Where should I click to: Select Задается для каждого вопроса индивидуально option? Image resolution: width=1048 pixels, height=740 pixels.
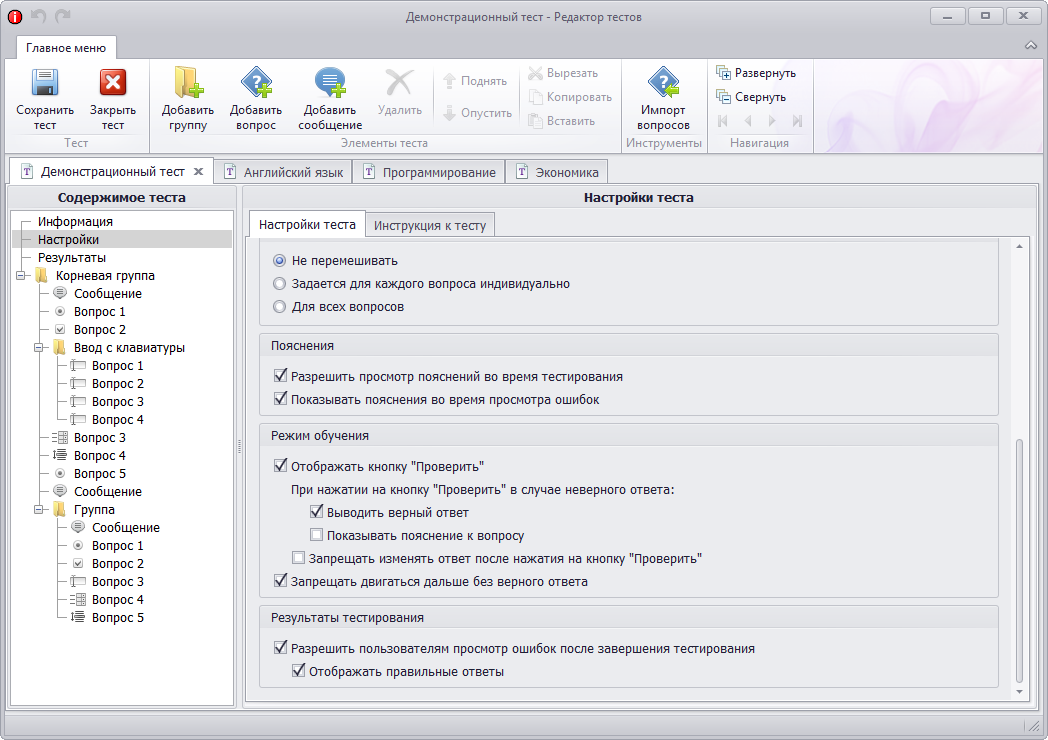(x=279, y=283)
